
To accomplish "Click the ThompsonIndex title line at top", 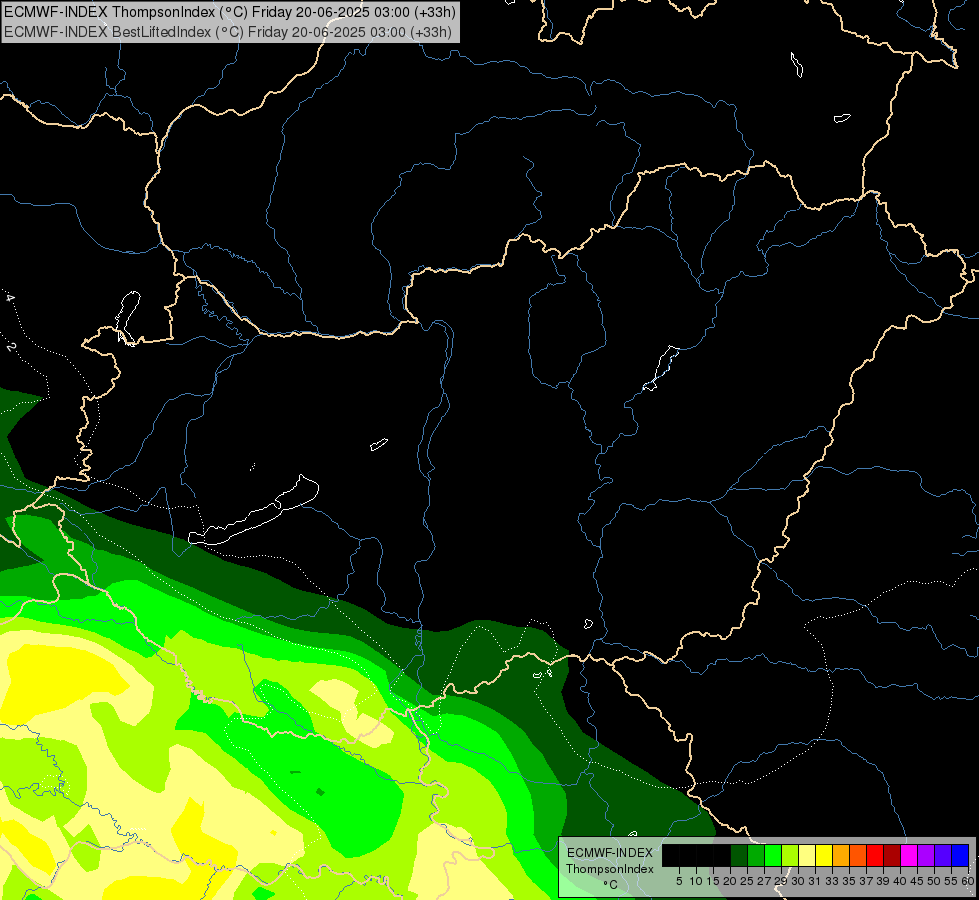I will (230, 12).
